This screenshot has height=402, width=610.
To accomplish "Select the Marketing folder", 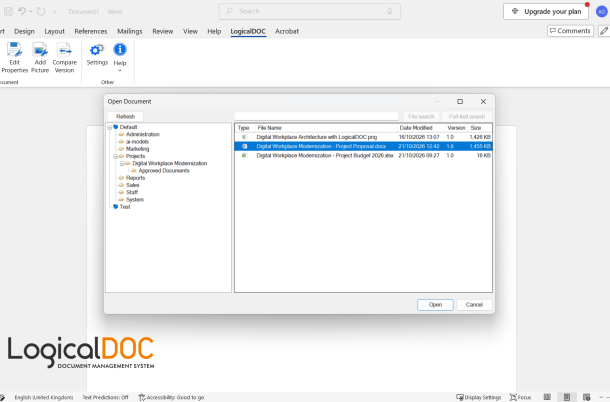I will tap(137, 149).
